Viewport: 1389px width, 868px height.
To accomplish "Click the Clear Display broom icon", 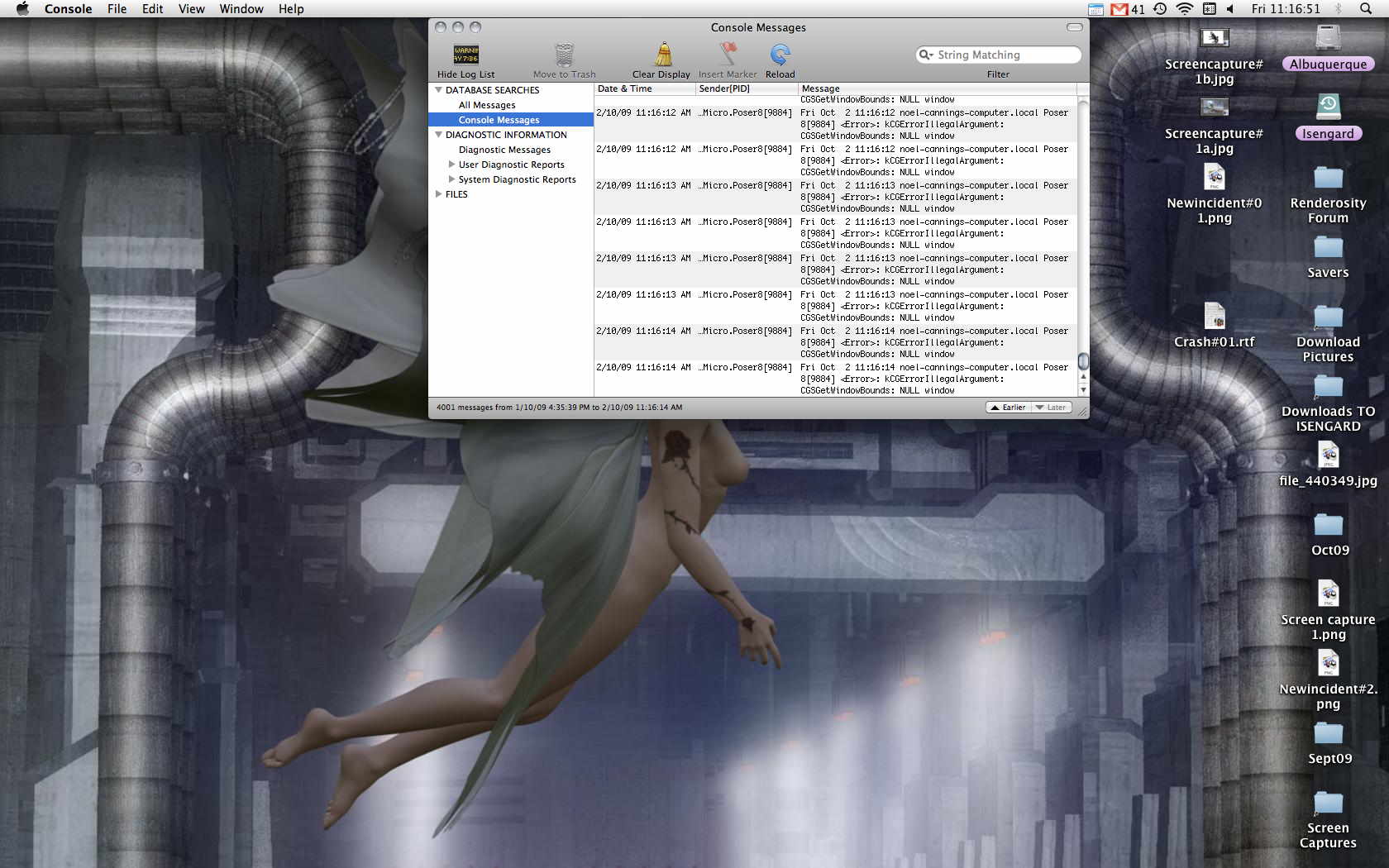I will point(662,55).
